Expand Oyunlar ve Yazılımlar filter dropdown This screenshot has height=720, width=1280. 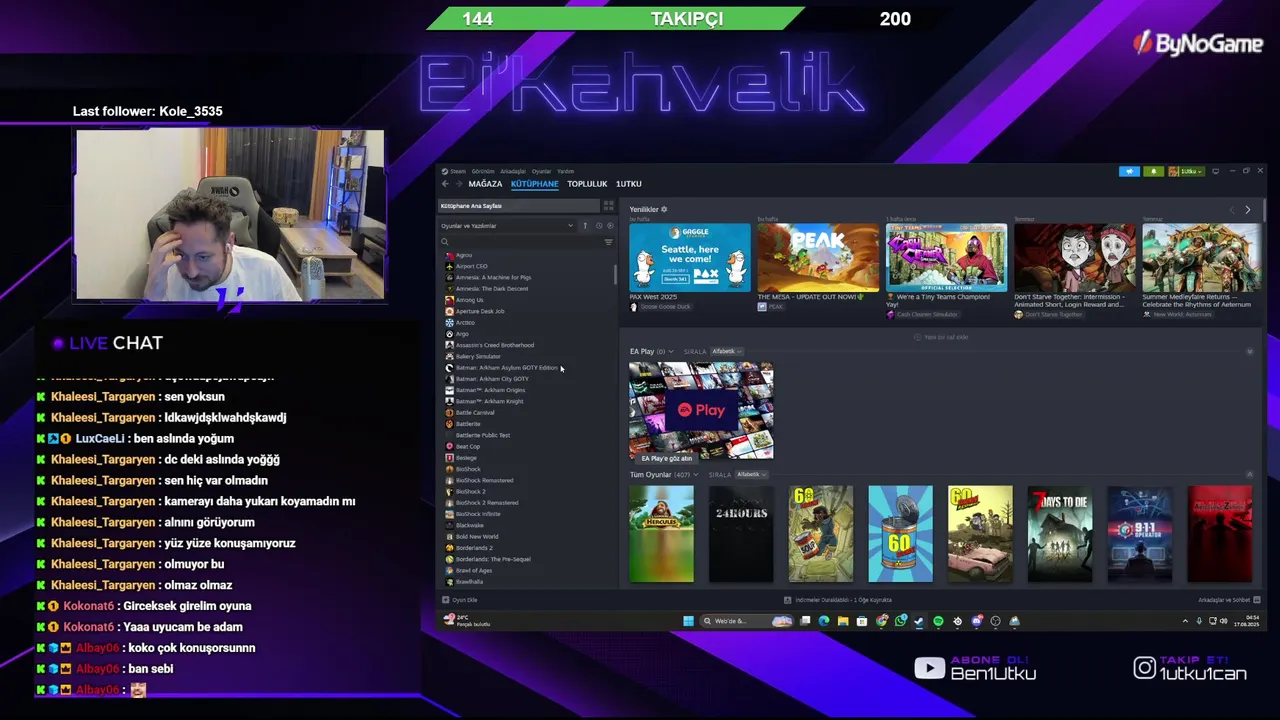click(x=507, y=226)
